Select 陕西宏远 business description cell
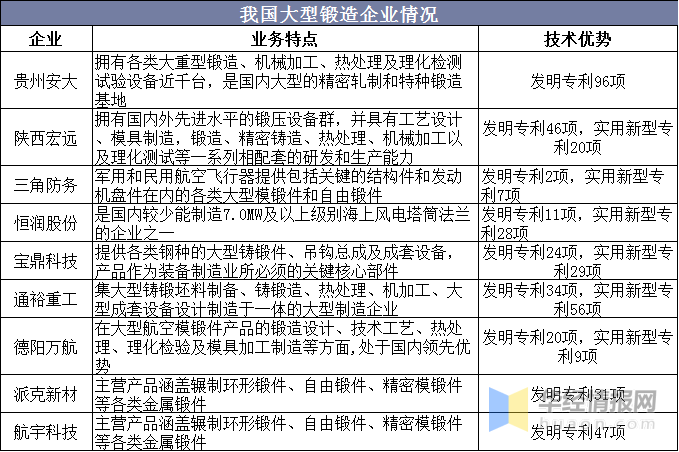 coord(285,138)
